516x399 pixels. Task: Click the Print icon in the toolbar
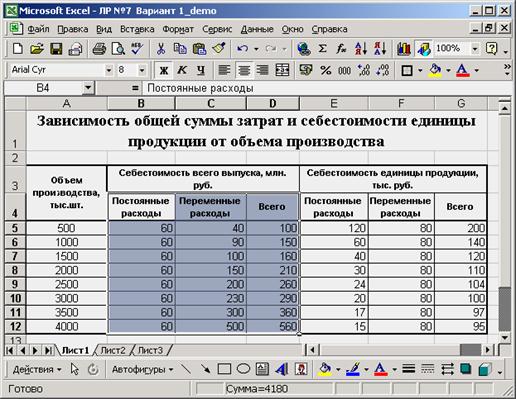coord(99,49)
